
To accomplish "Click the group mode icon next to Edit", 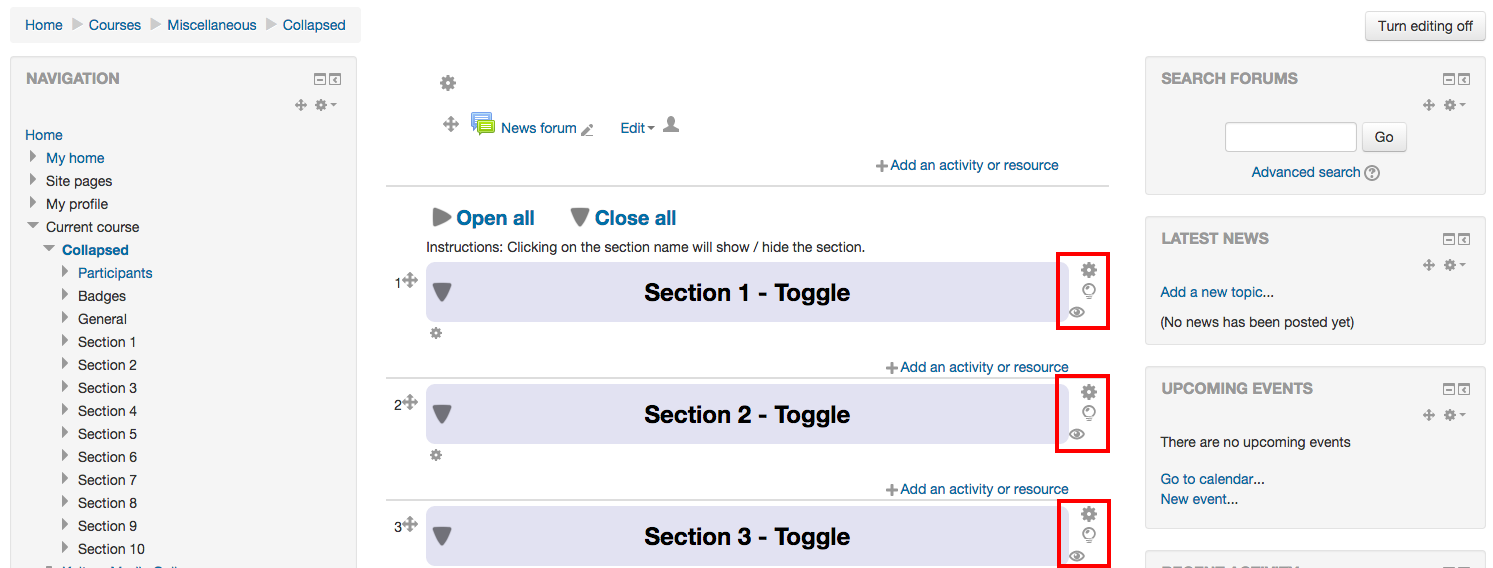I will pos(671,124).
